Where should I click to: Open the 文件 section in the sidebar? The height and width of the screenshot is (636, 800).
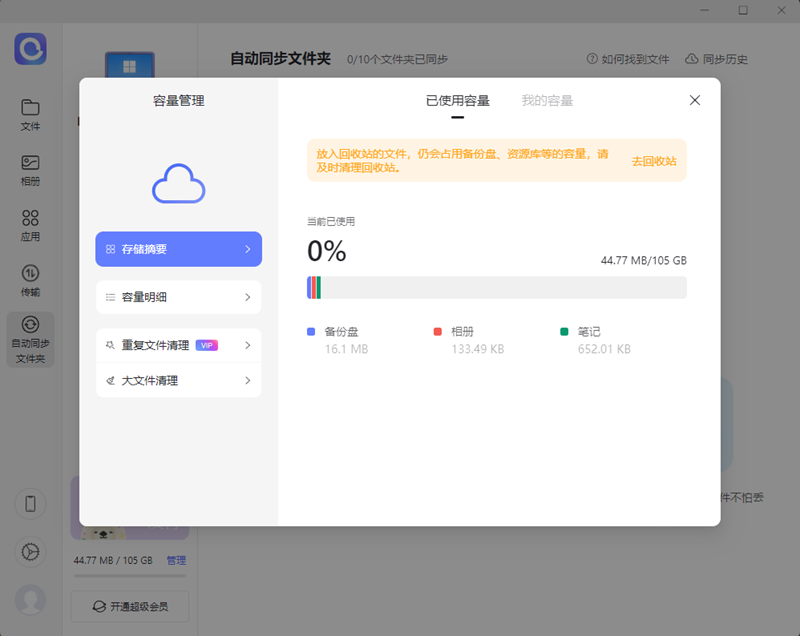30,113
